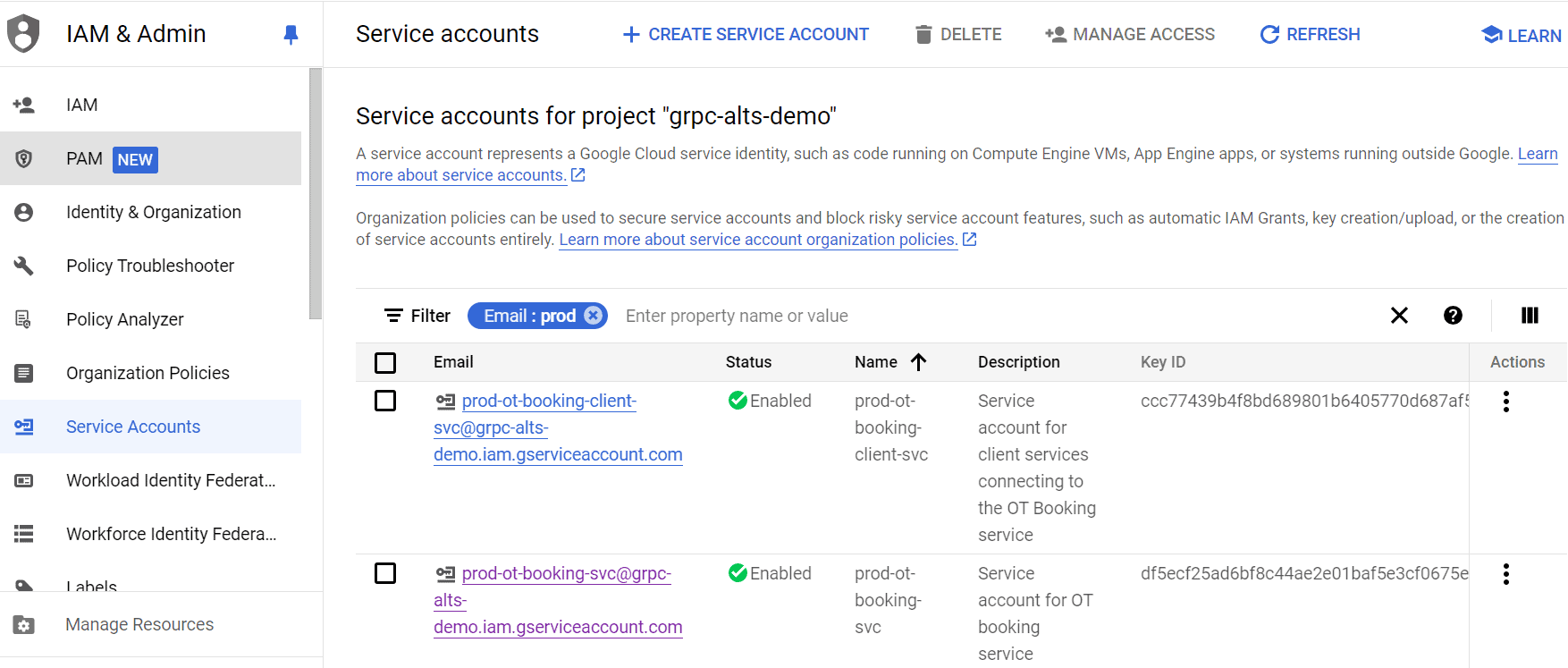Toggle the select-all header checkbox
This screenshot has width=1568, height=668.
click(385, 363)
